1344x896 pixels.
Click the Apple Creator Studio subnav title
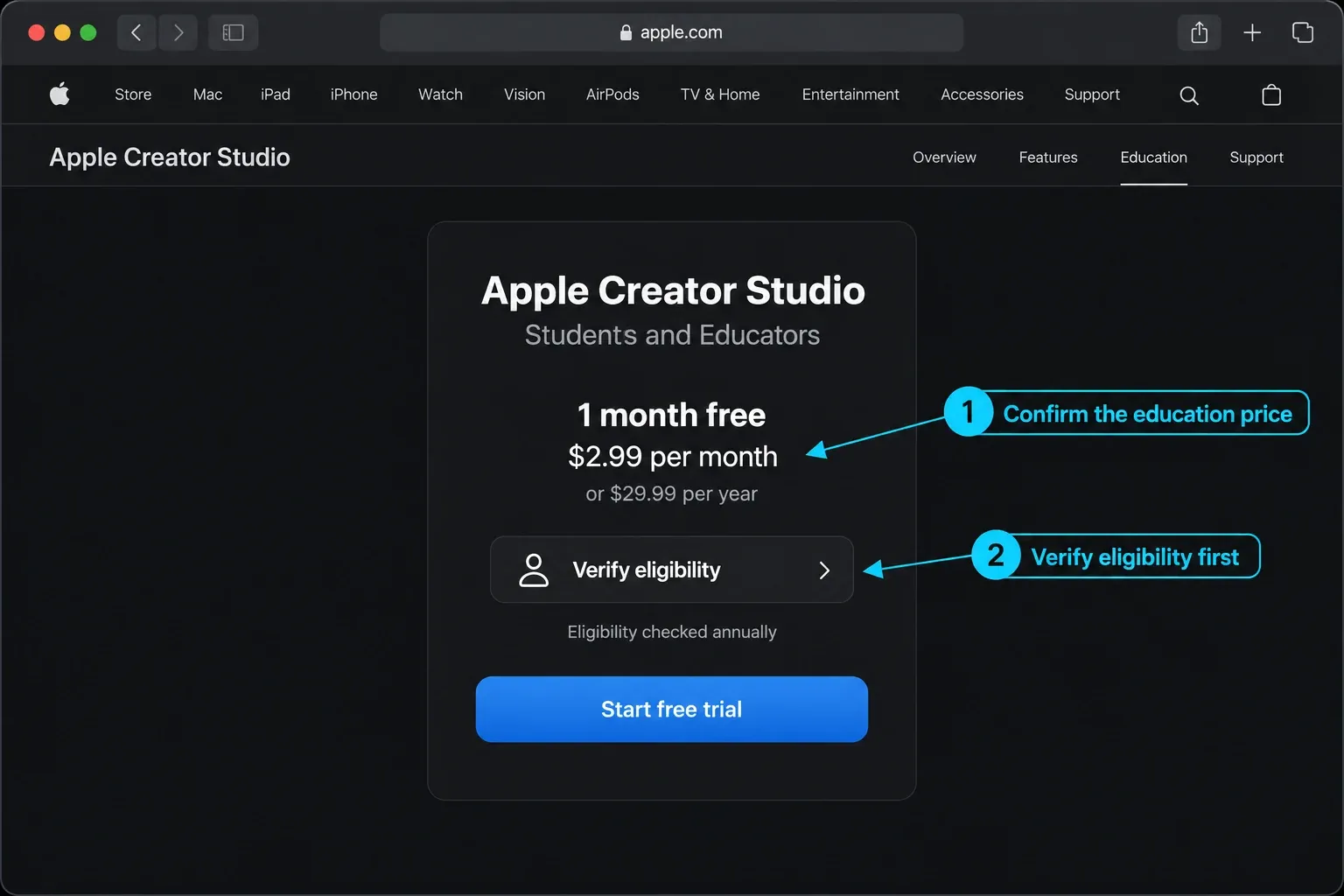click(170, 157)
